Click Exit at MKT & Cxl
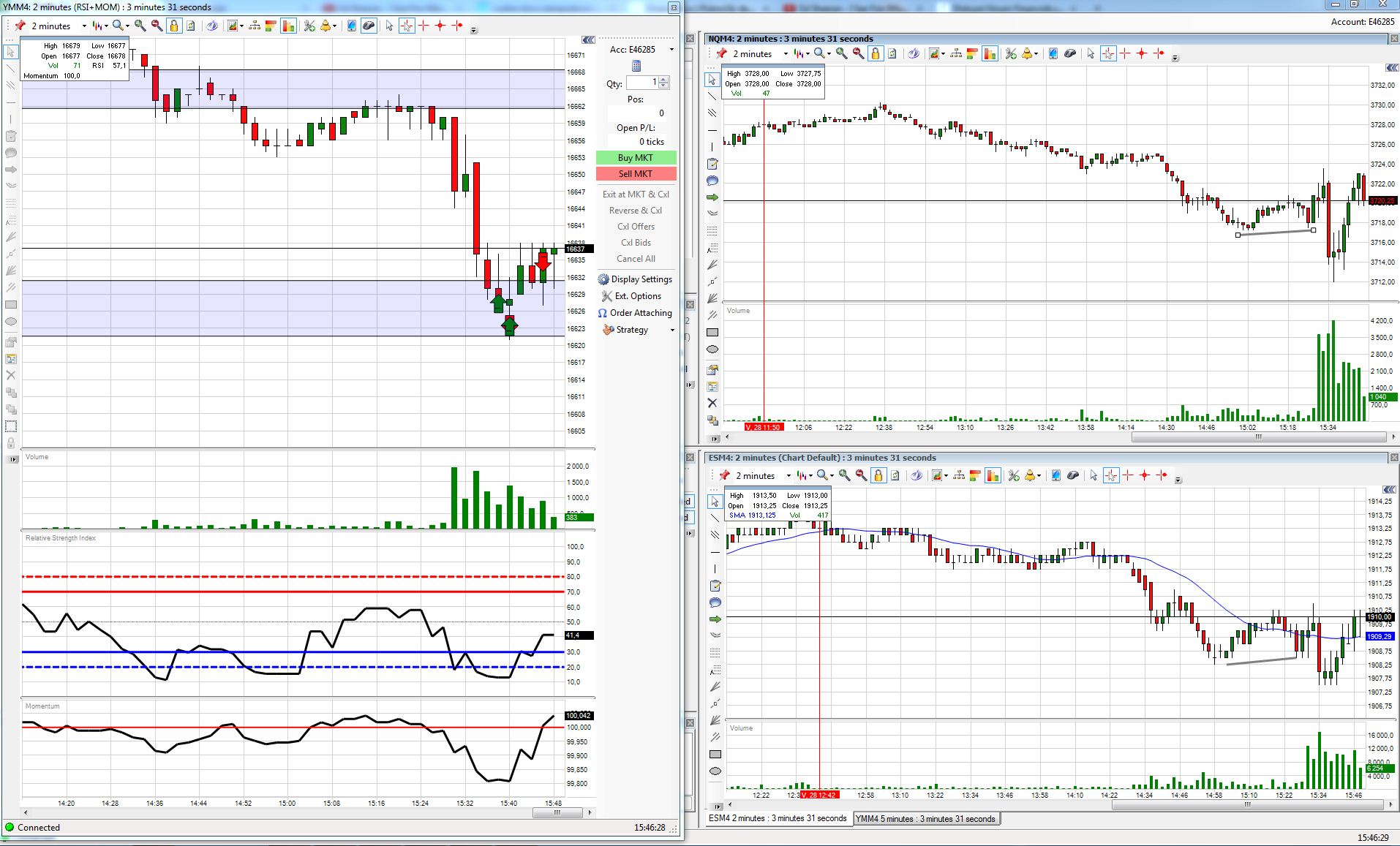The image size is (1400, 846). point(636,194)
